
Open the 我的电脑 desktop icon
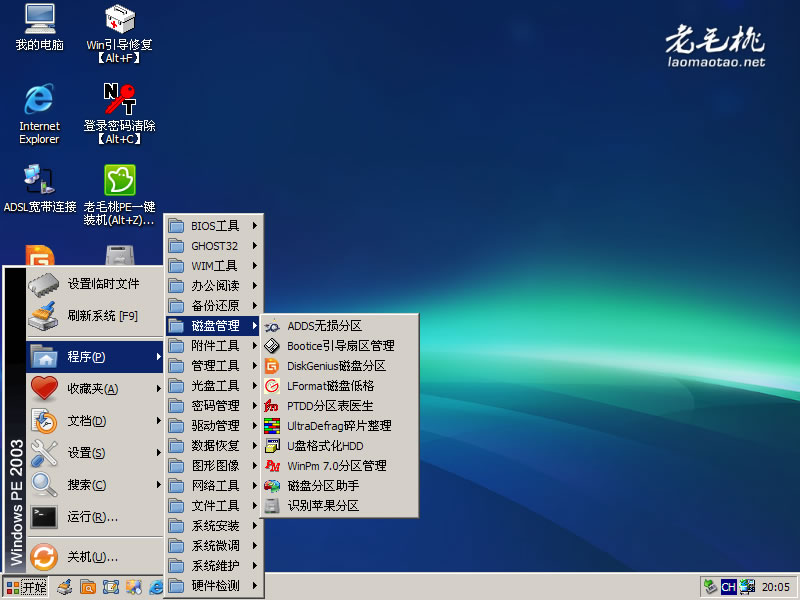40,27
